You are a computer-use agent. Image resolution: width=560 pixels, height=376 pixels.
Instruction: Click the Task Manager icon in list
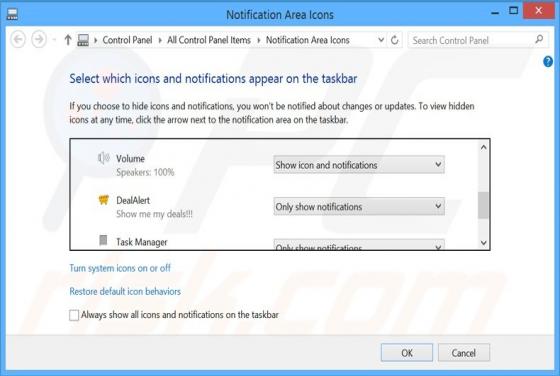[103, 240]
